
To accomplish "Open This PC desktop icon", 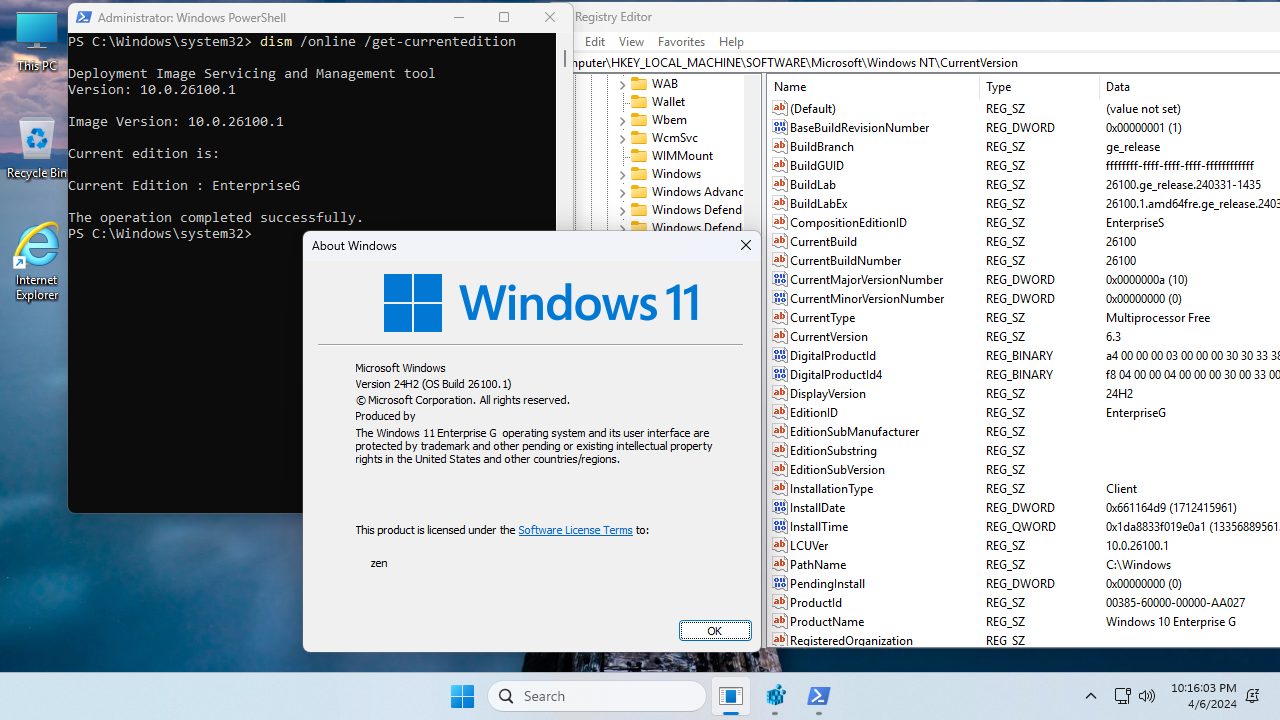I will point(37,41).
